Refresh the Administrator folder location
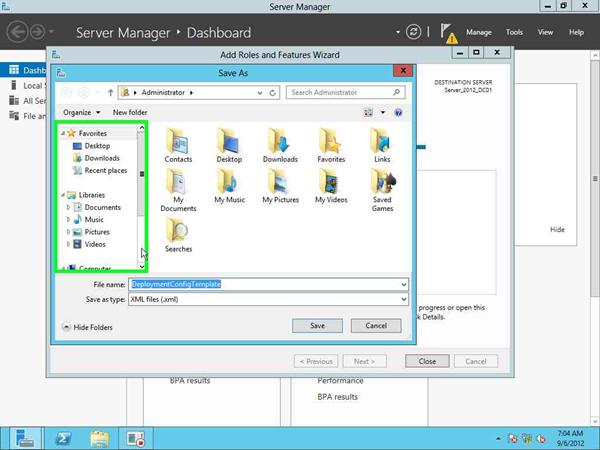This screenshot has height=450, width=600. (x=272, y=93)
